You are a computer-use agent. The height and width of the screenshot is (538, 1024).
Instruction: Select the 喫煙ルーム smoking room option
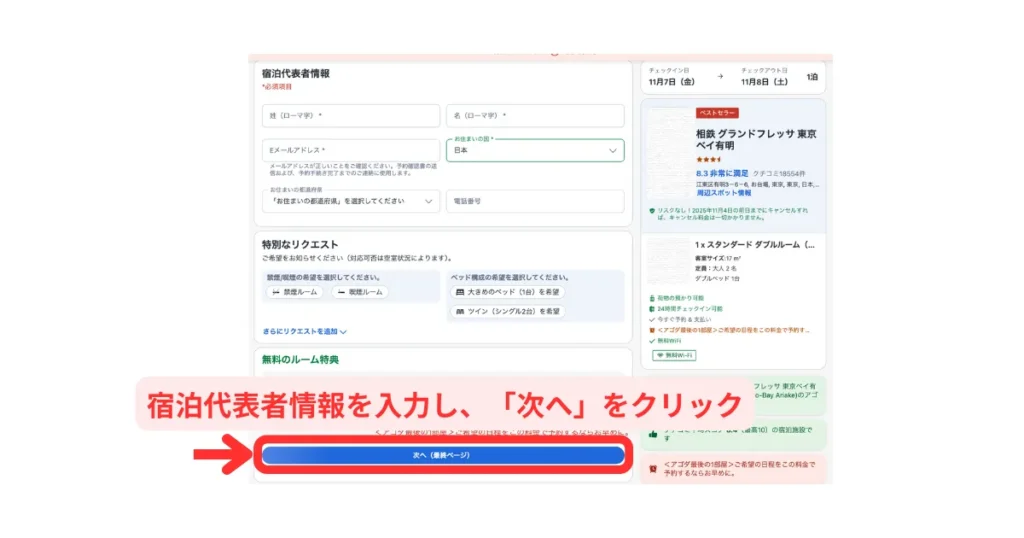click(x=360, y=292)
